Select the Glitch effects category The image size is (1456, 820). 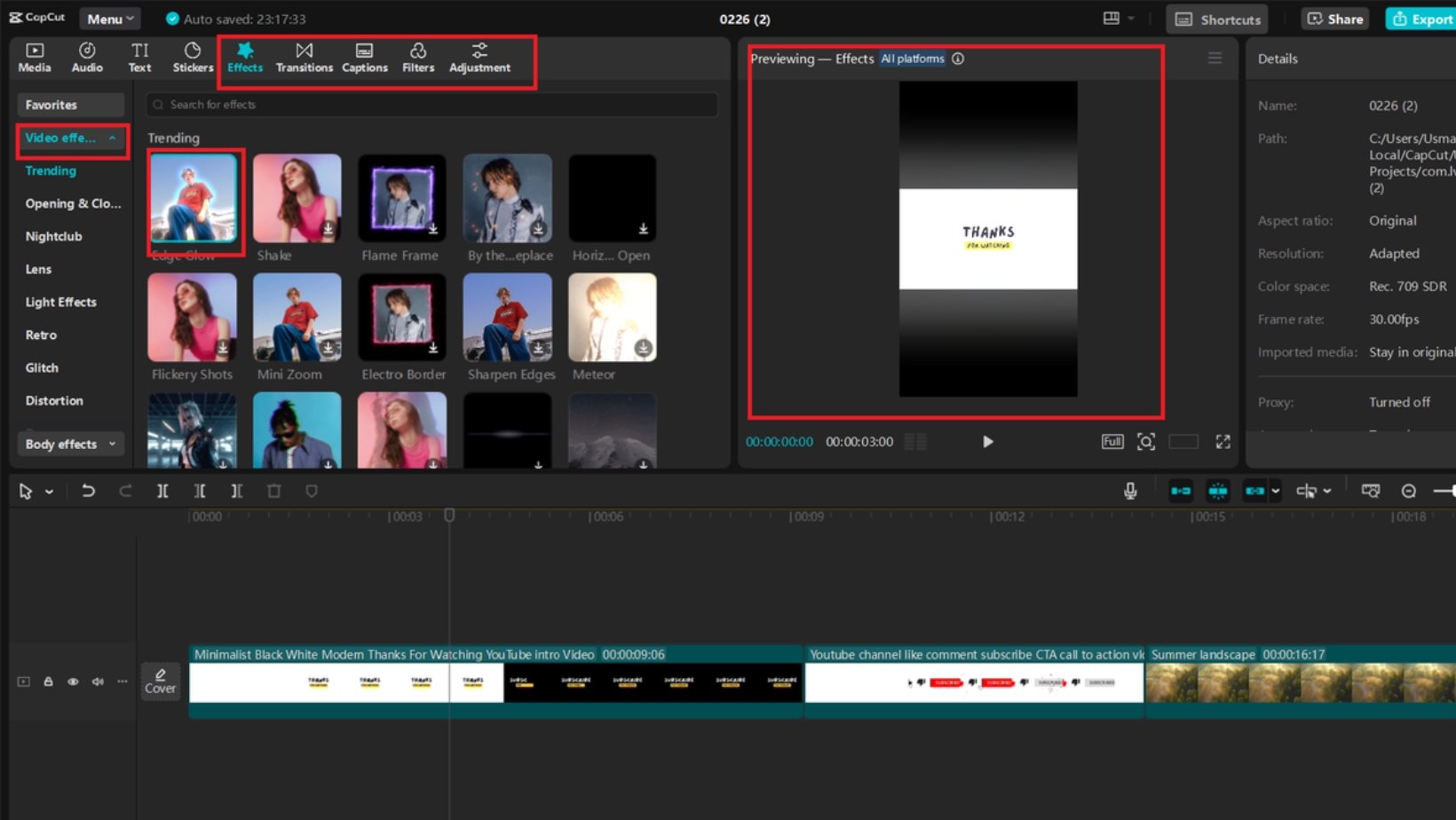pyautogui.click(x=42, y=367)
